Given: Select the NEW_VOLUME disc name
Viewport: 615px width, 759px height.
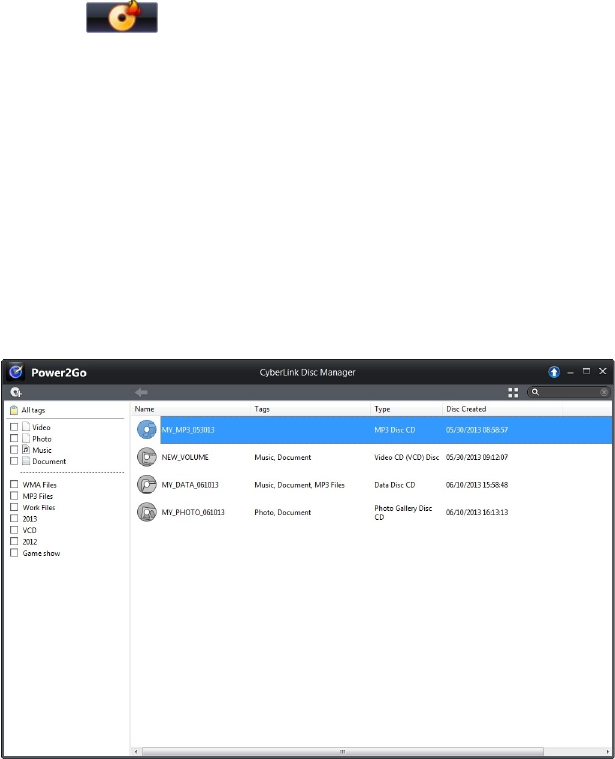Looking at the screenshot, I should click(x=185, y=457).
